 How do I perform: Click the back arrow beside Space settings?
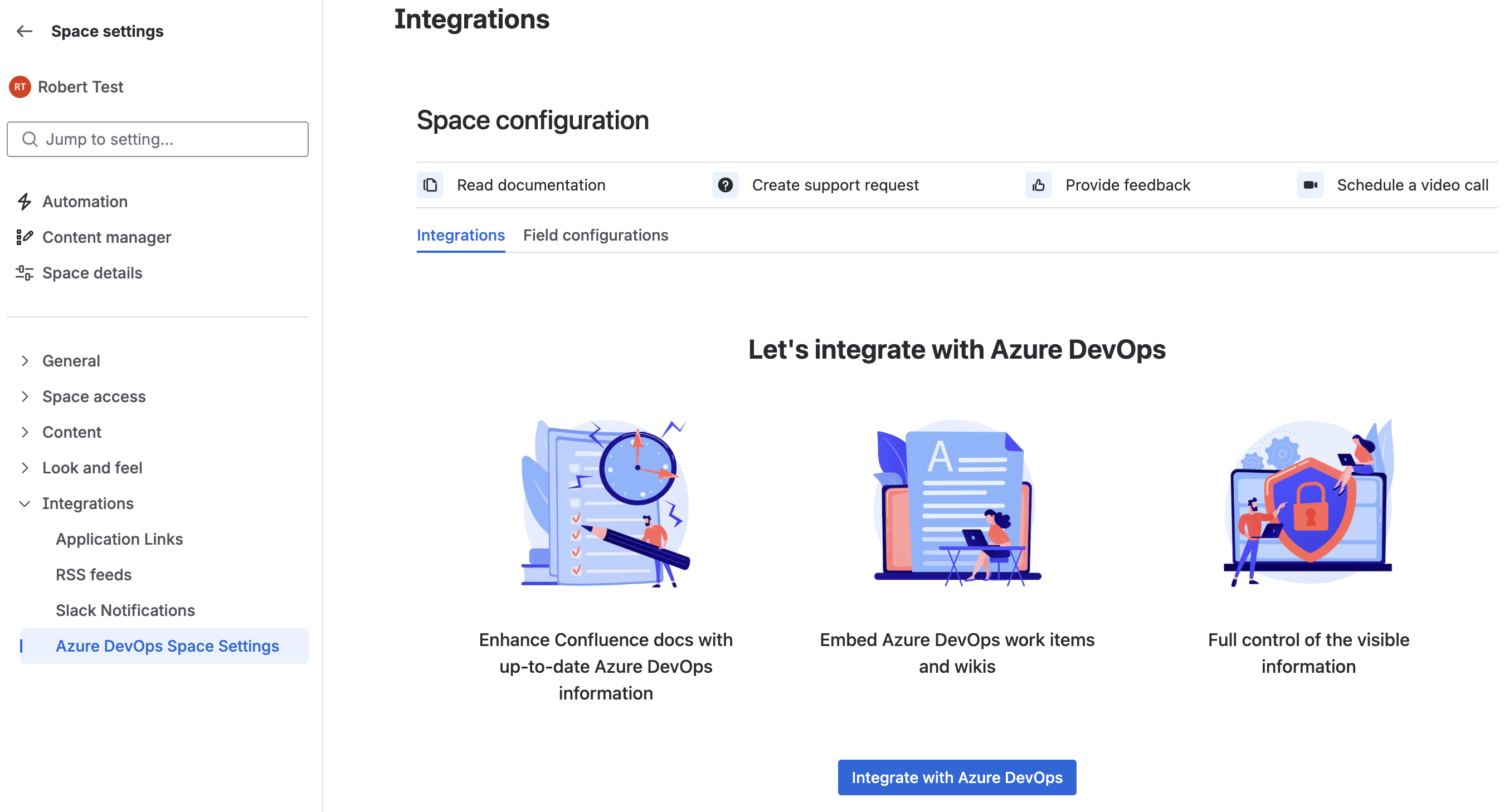[24, 31]
